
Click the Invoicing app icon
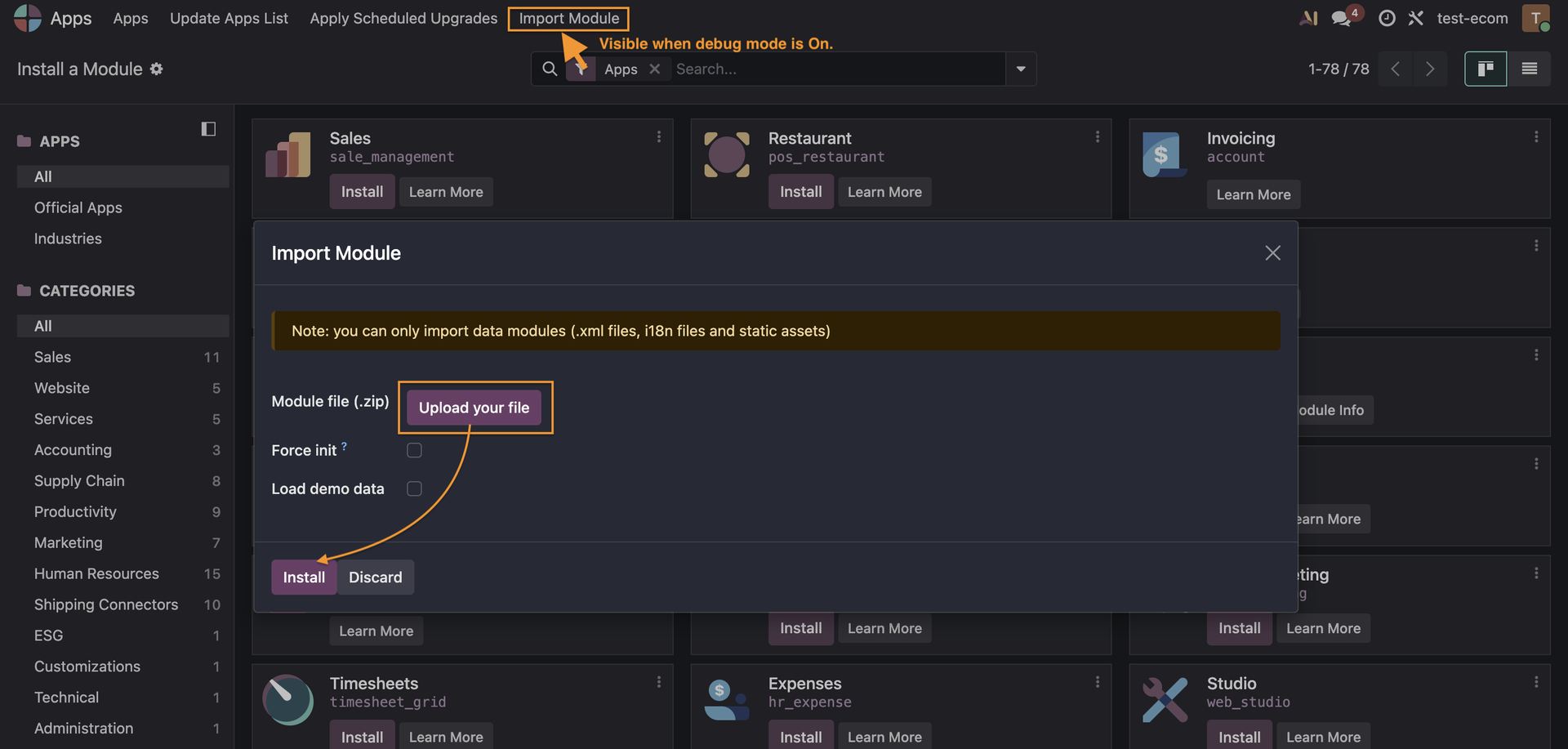point(1165,155)
